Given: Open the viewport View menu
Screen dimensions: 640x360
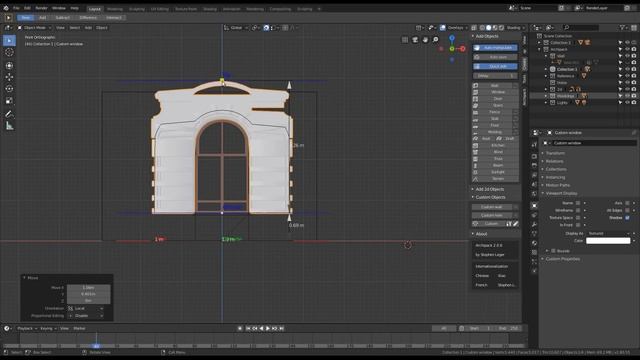Looking at the screenshot, I should coord(60,28).
